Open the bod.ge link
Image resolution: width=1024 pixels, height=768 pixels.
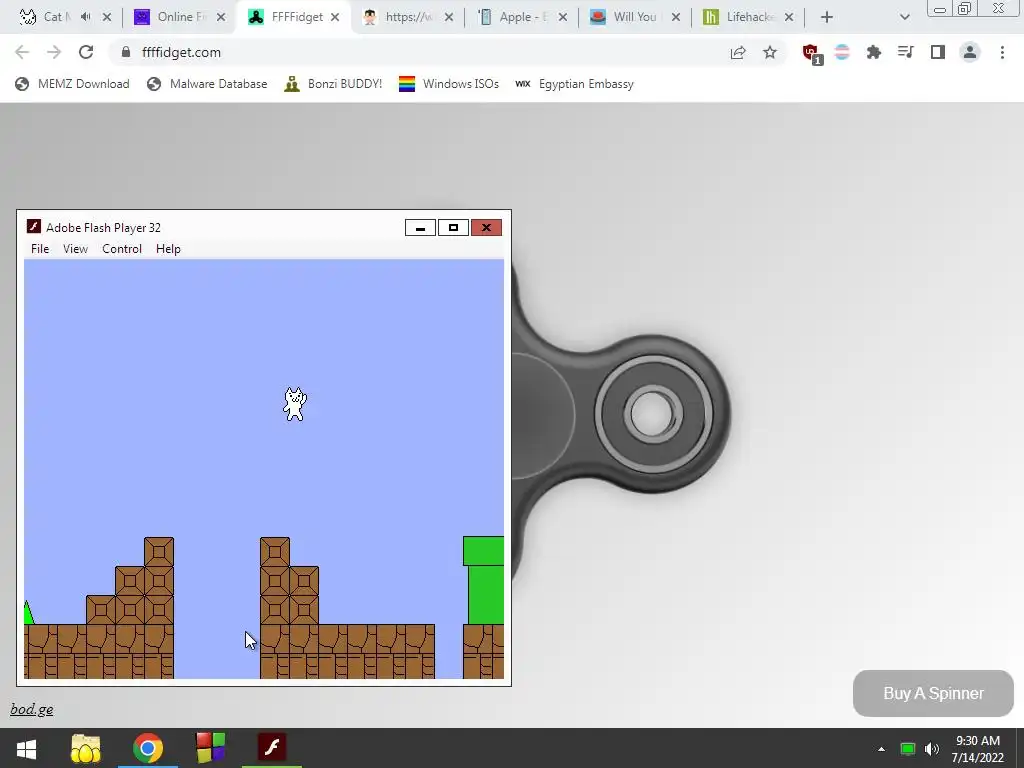[x=32, y=709]
